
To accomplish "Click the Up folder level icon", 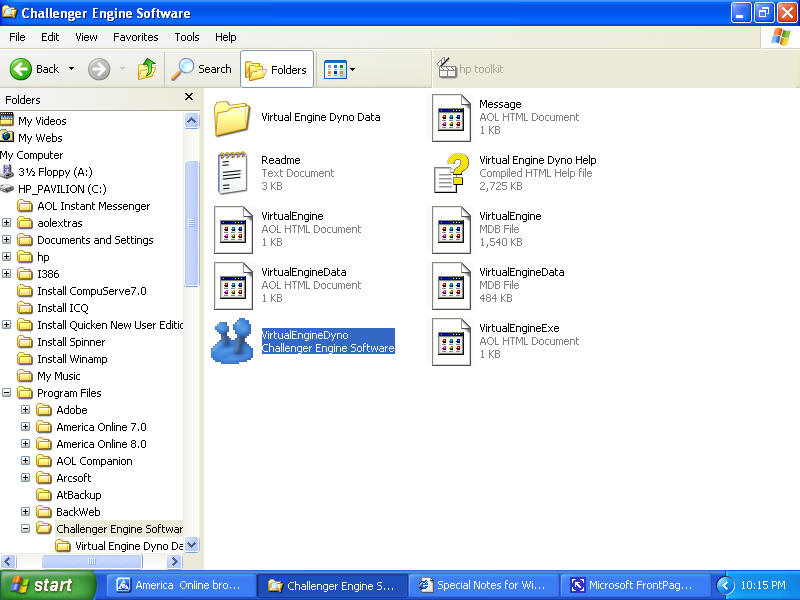I will [147, 69].
